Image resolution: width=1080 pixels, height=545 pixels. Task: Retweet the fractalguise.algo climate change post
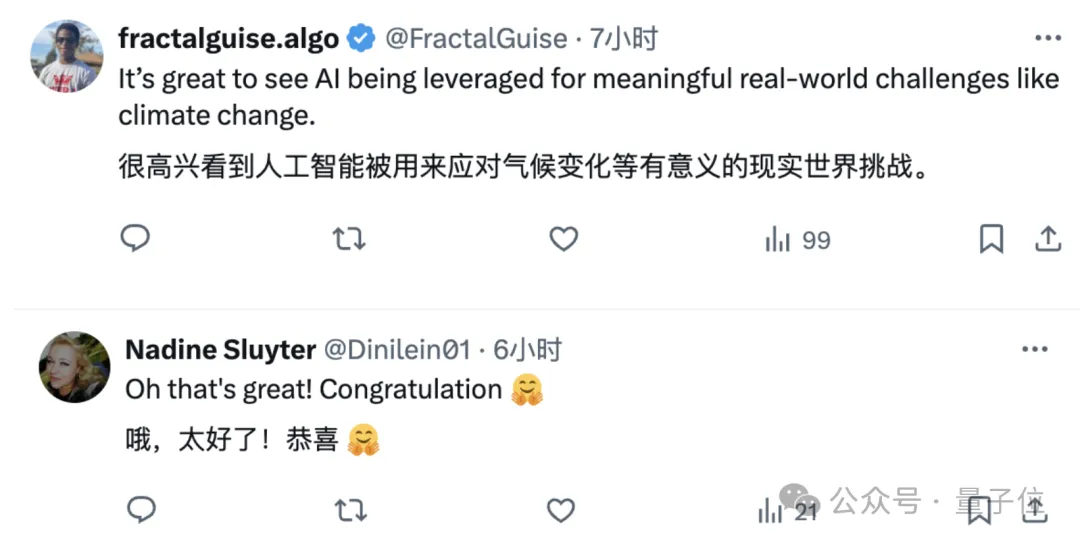(x=349, y=239)
